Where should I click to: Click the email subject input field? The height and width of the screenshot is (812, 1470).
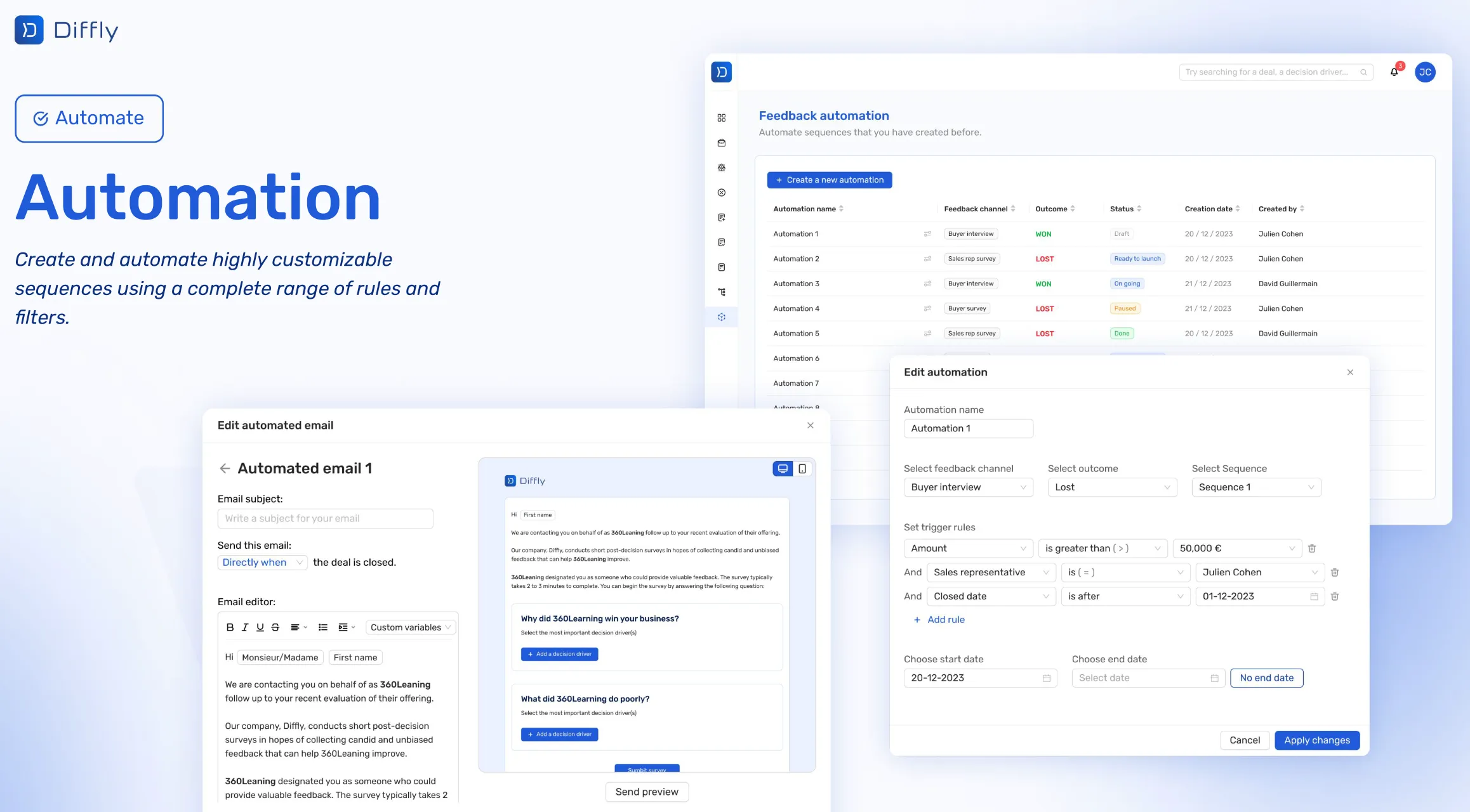325,518
